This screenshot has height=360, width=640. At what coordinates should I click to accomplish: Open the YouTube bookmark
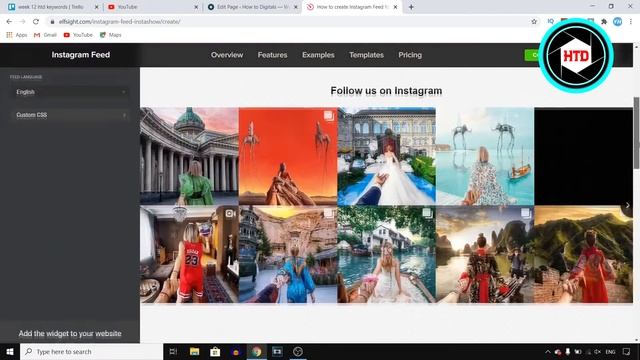point(78,35)
